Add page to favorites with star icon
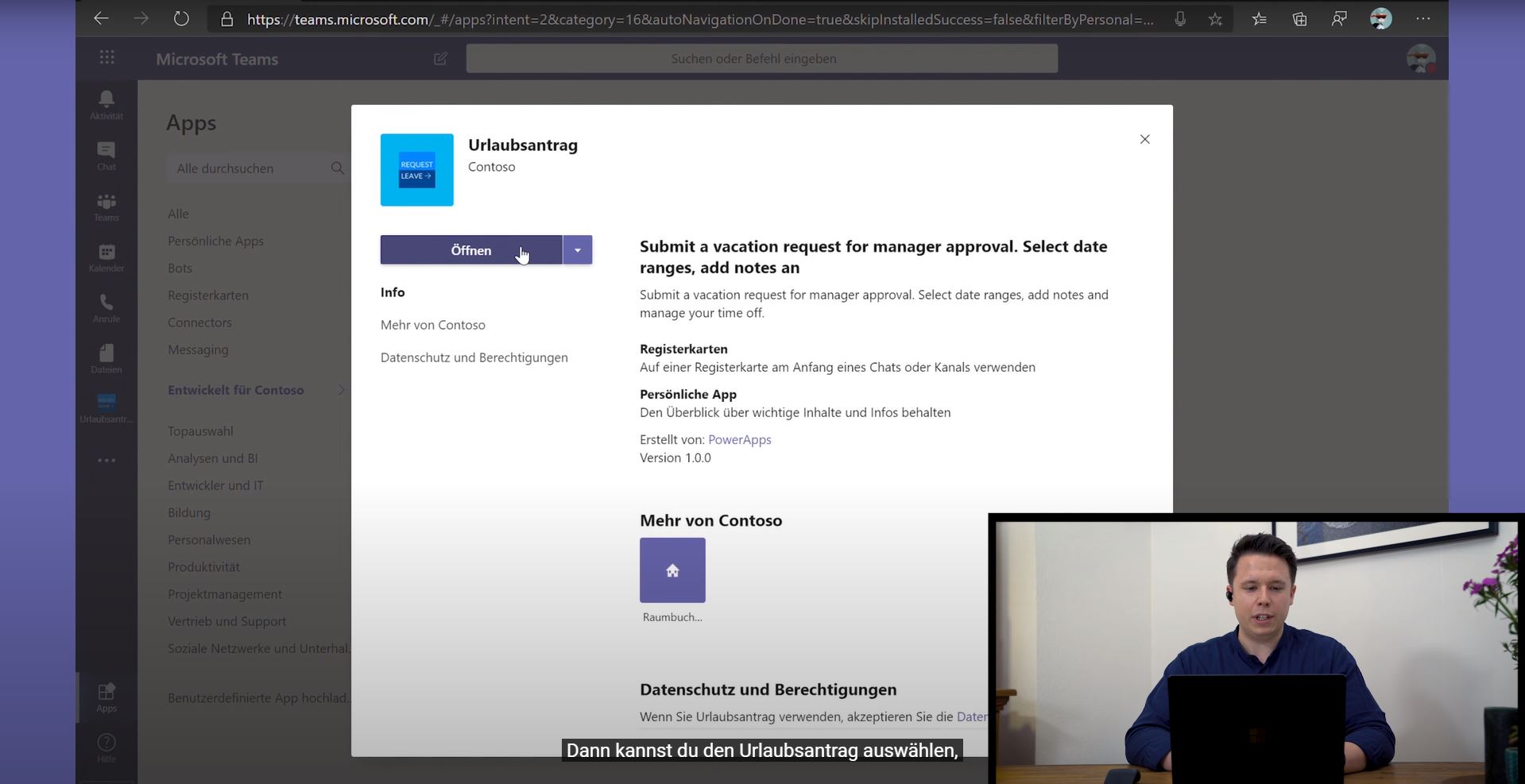The width and height of the screenshot is (1525, 784). [x=1215, y=20]
